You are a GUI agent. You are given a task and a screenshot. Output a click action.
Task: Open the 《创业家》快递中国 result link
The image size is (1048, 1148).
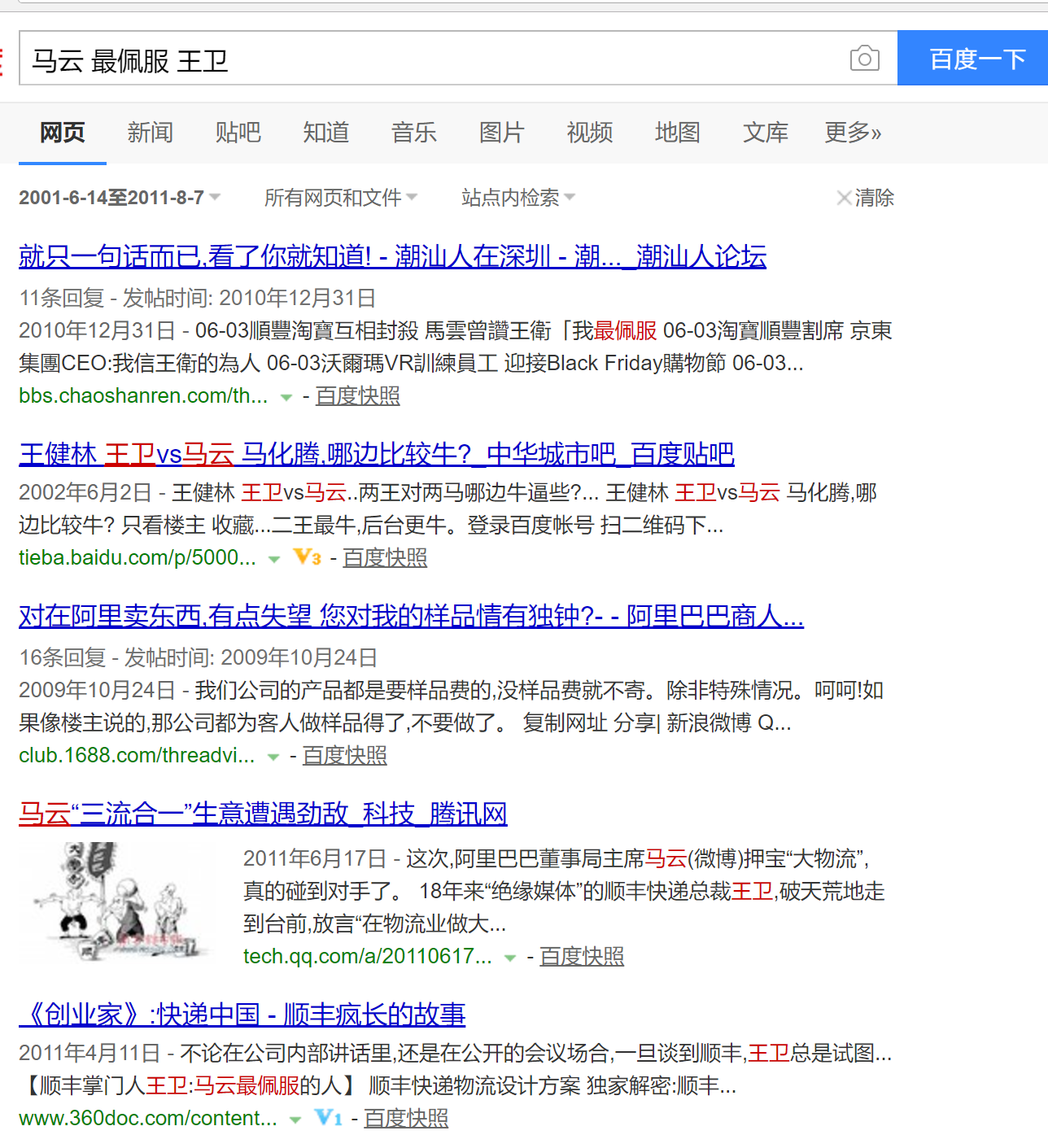pos(242,1015)
